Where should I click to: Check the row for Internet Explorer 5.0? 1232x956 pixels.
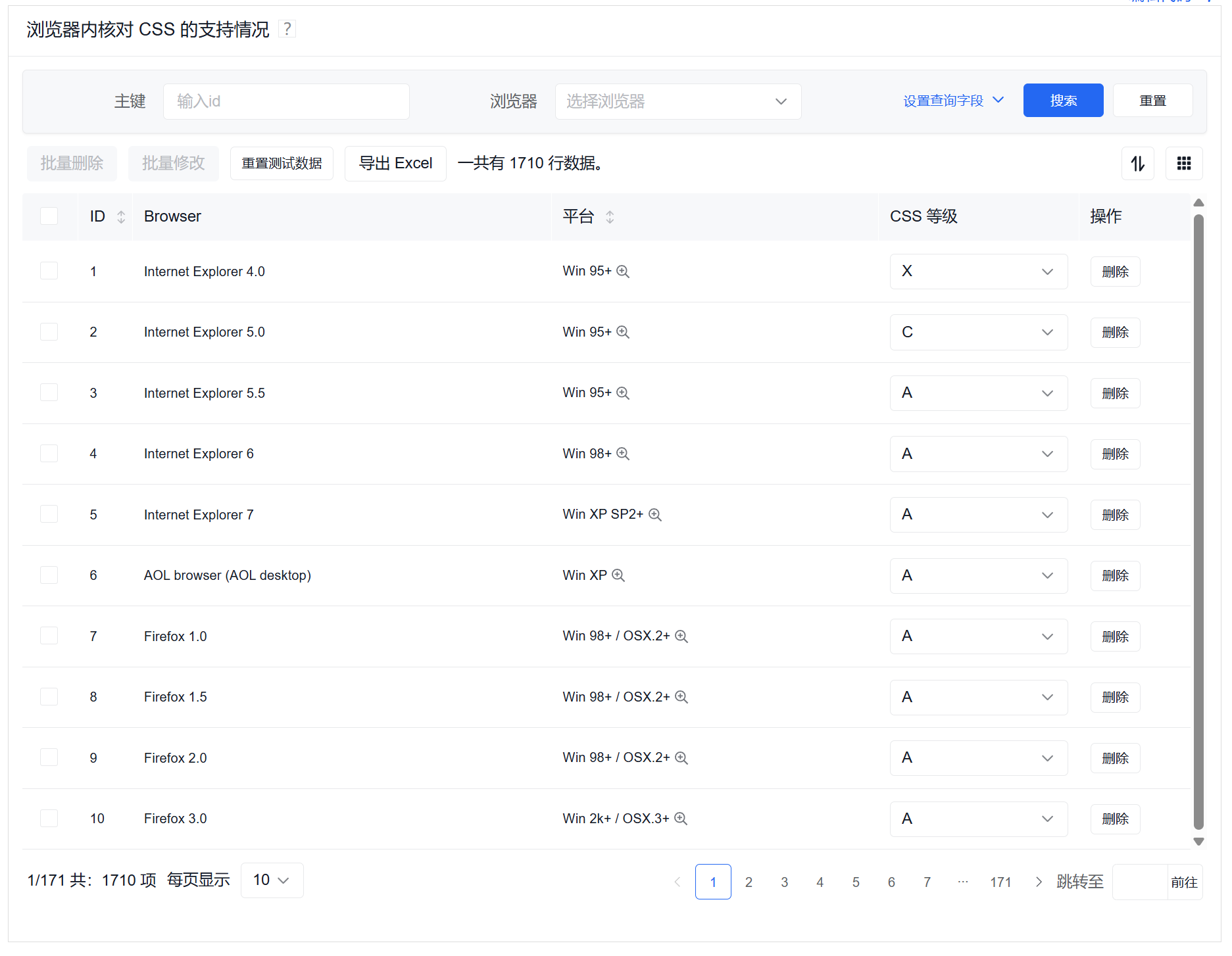click(49, 331)
